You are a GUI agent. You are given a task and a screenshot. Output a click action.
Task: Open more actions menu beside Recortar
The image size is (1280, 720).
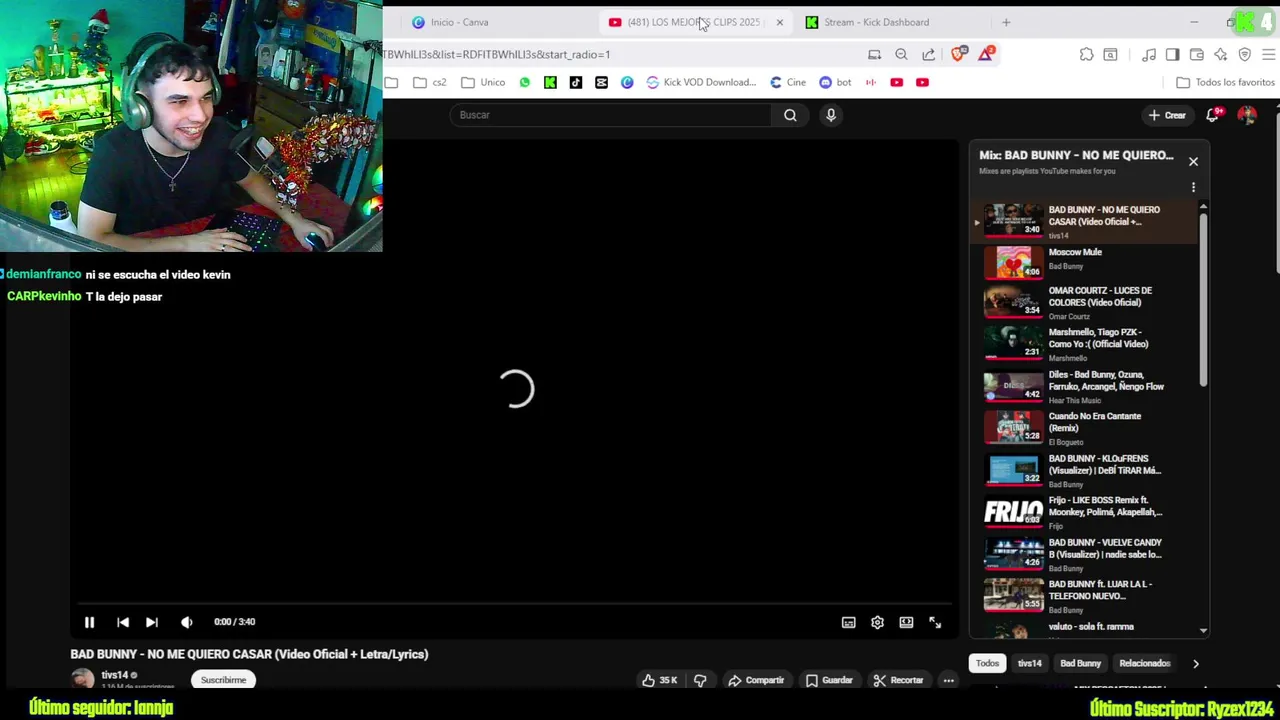948,680
